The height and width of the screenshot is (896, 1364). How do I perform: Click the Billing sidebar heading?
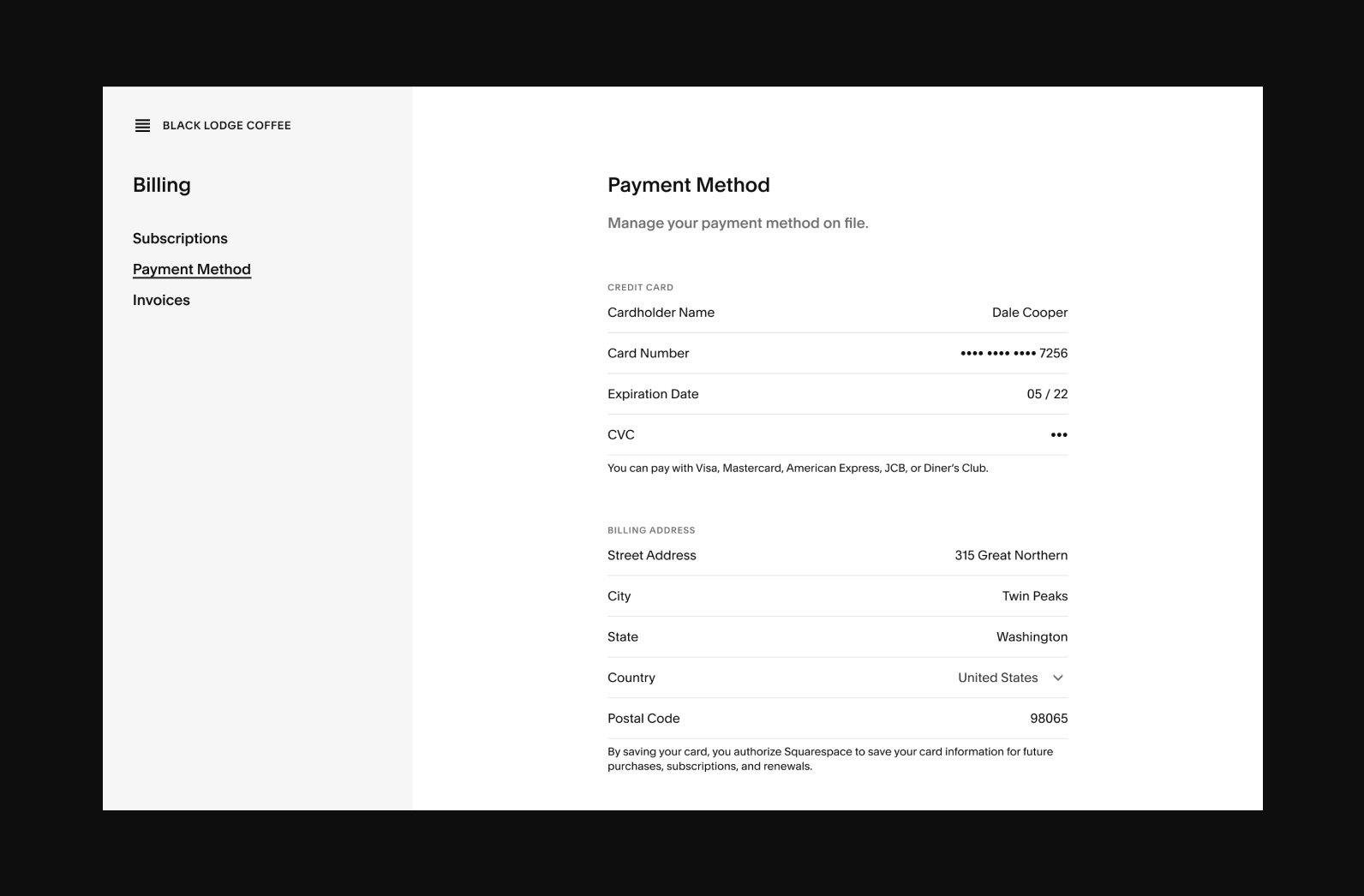(x=162, y=185)
